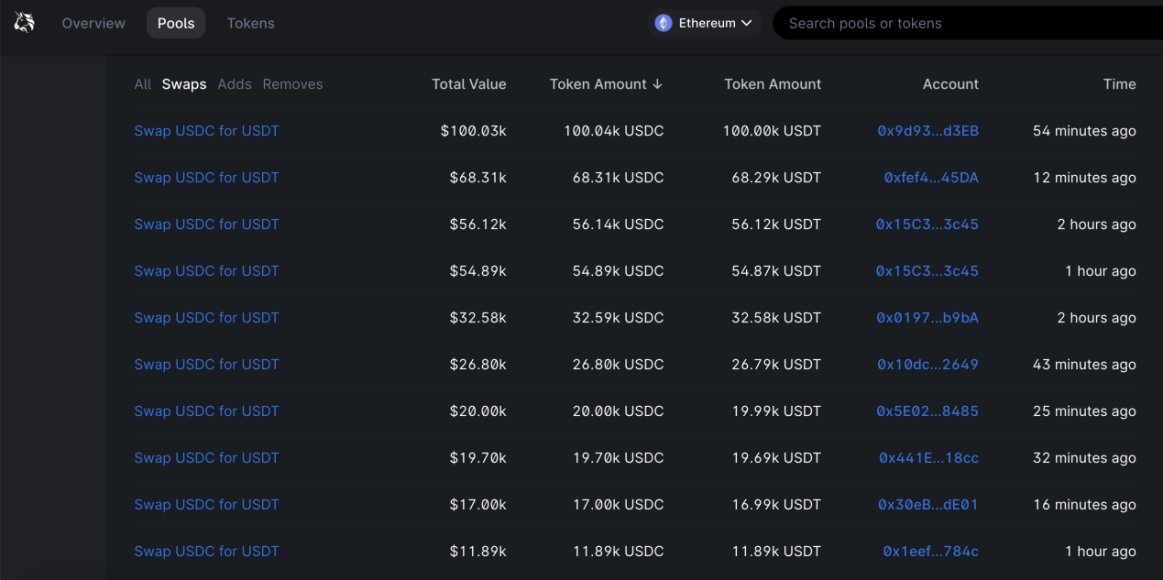
Task: Filter transactions by Adds
Action: pyautogui.click(x=234, y=85)
